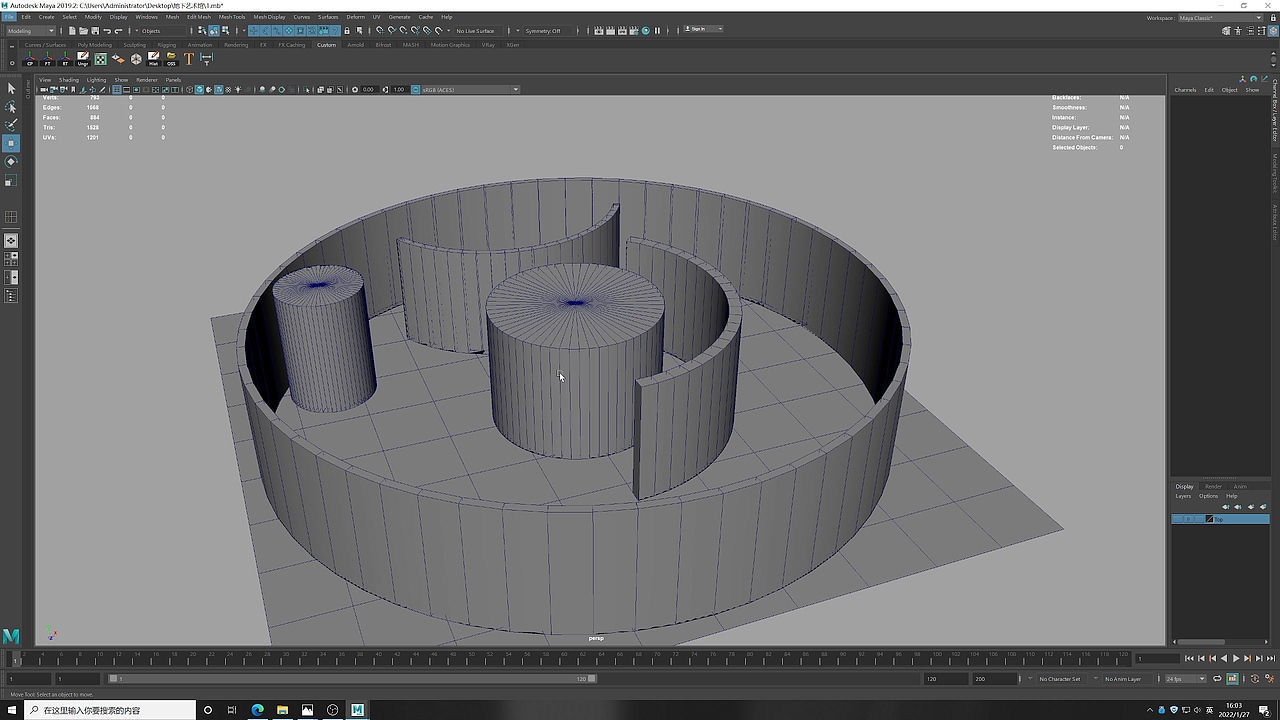Save the scene with the disk icon
The height and width of the screenshot is (720, 1280).
point(93,31)
